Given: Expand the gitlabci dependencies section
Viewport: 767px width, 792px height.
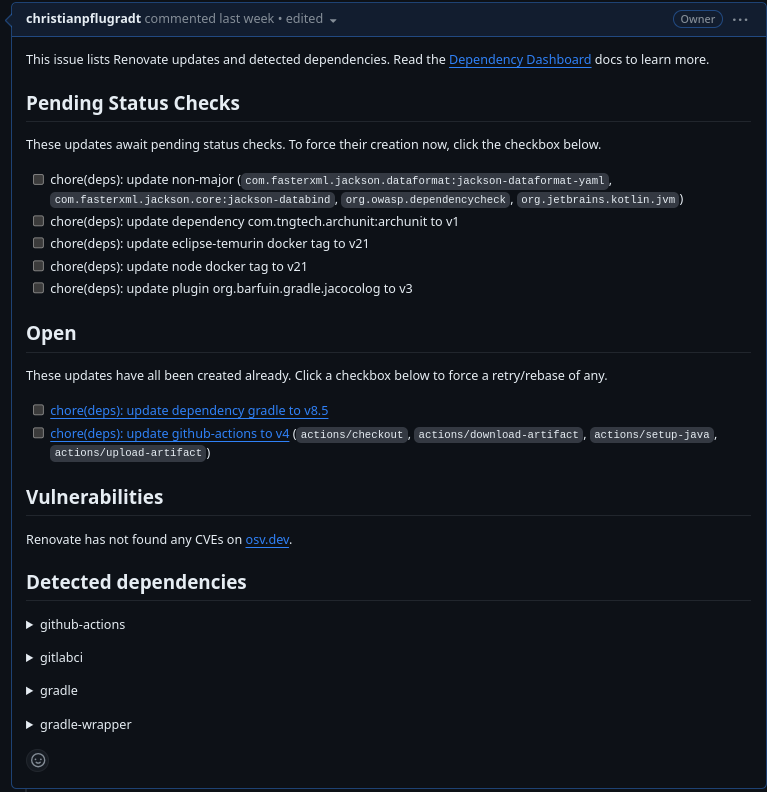Looking at the screenshot, I should 55,658.
